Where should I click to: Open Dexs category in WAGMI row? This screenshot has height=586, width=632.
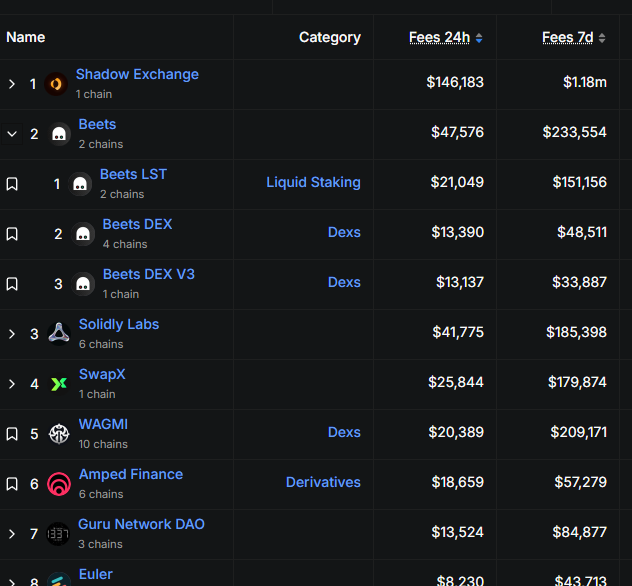pyautogui.click(x=344, y=432)
